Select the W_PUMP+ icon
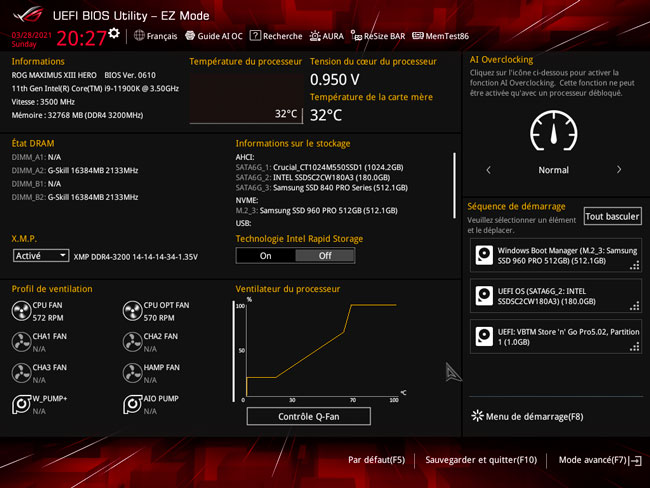Viewport: 650px width, 488px height. pos(21,404)
